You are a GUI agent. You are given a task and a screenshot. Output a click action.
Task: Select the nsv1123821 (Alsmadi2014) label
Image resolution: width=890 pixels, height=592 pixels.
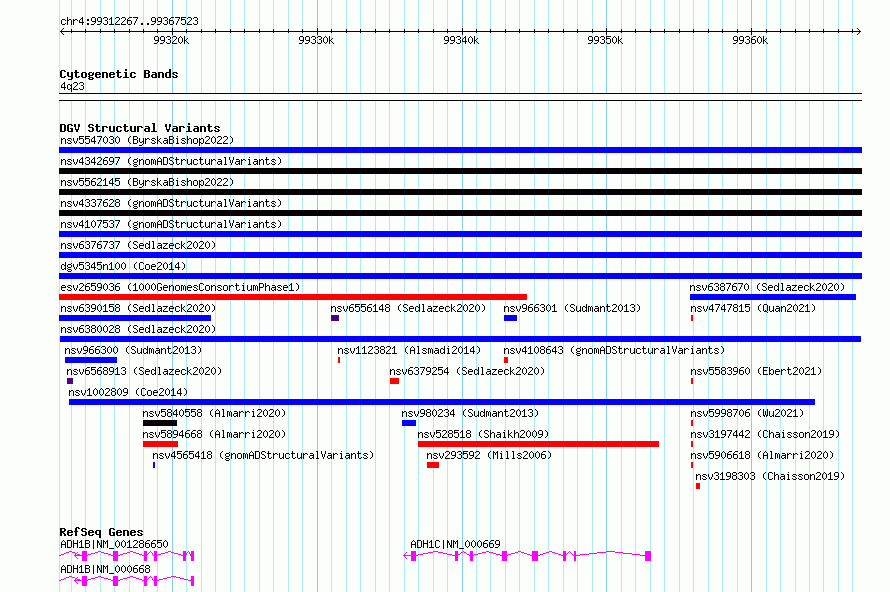409,350
